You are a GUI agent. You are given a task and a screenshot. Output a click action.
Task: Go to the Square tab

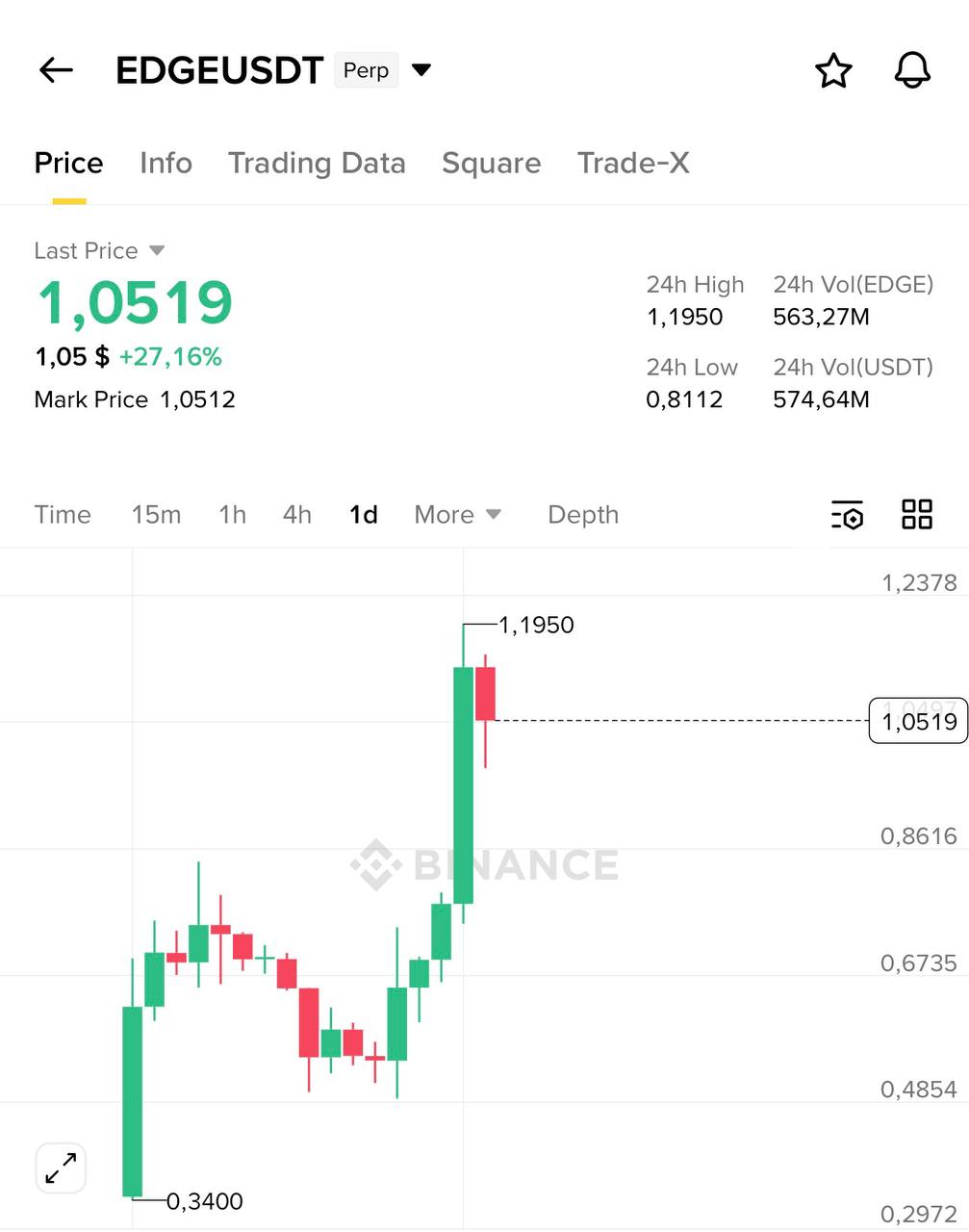(491, 164)
